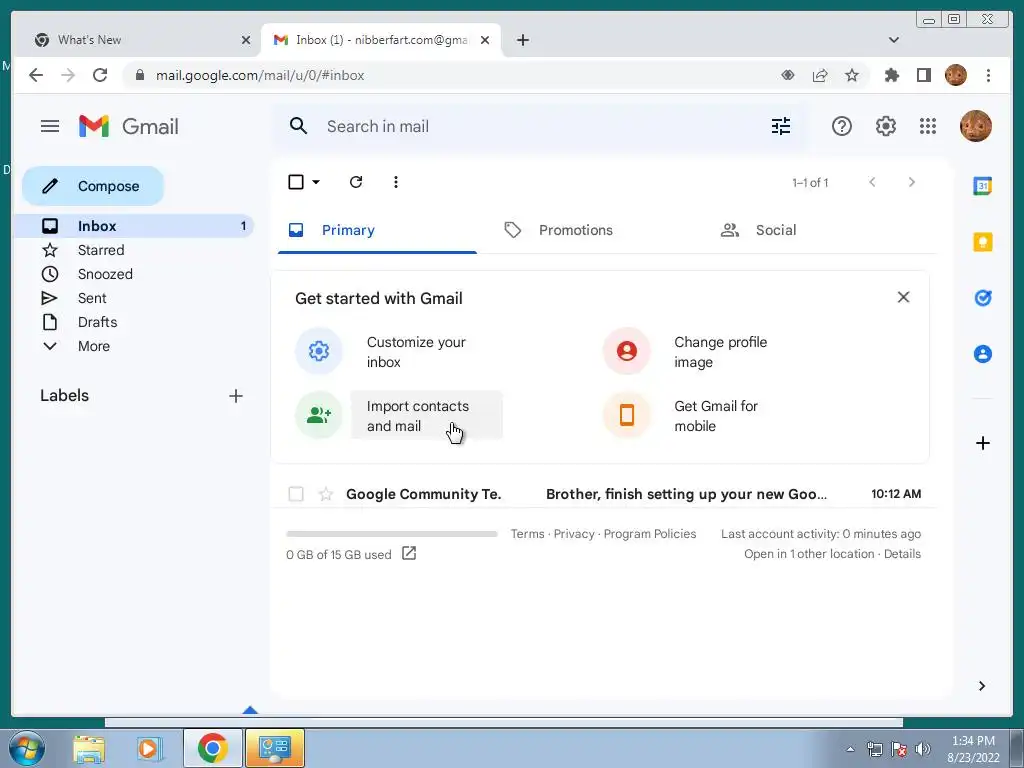Bookmark this page with the star
1024x768 pixels.
[x=852, y=75]
